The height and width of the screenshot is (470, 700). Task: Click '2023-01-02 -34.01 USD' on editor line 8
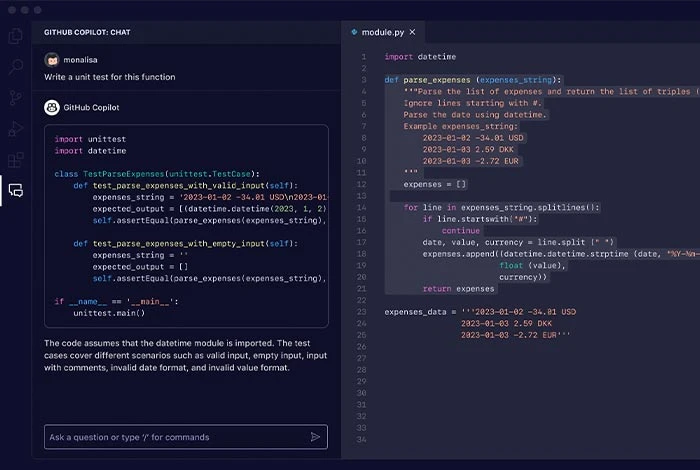tap(473, 138)
